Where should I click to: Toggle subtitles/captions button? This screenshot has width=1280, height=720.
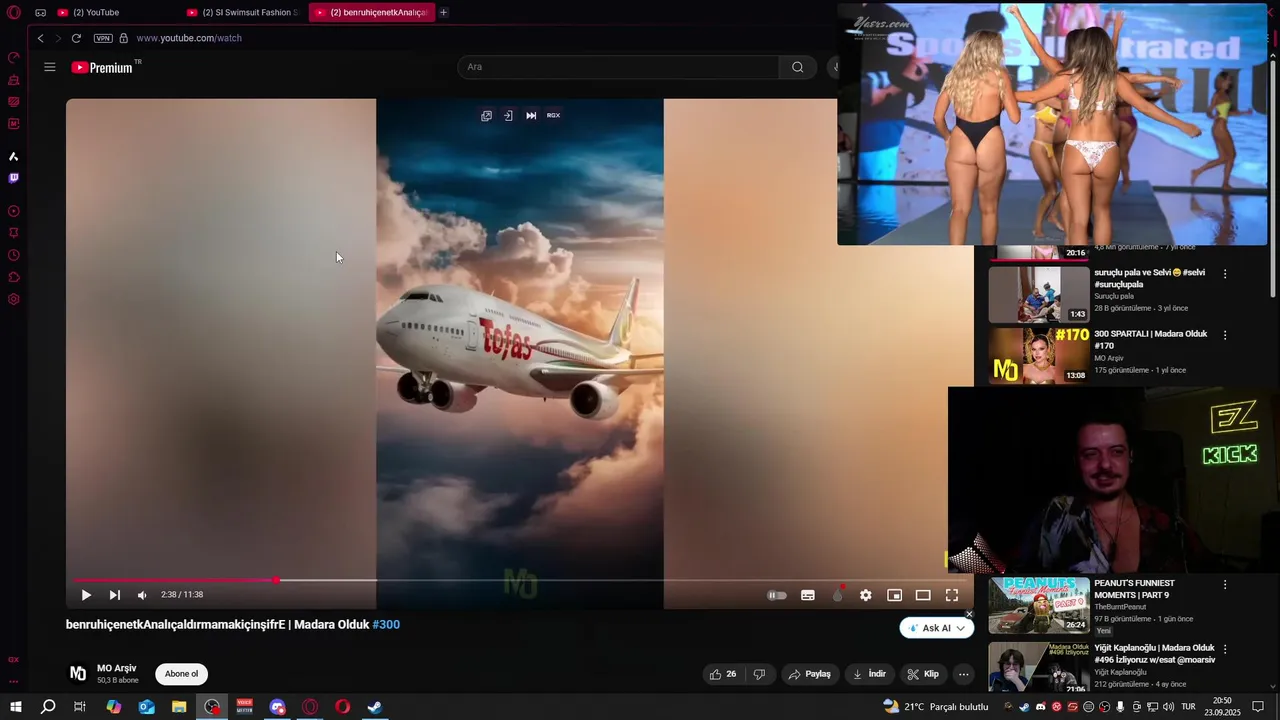(x=808, y=595)
